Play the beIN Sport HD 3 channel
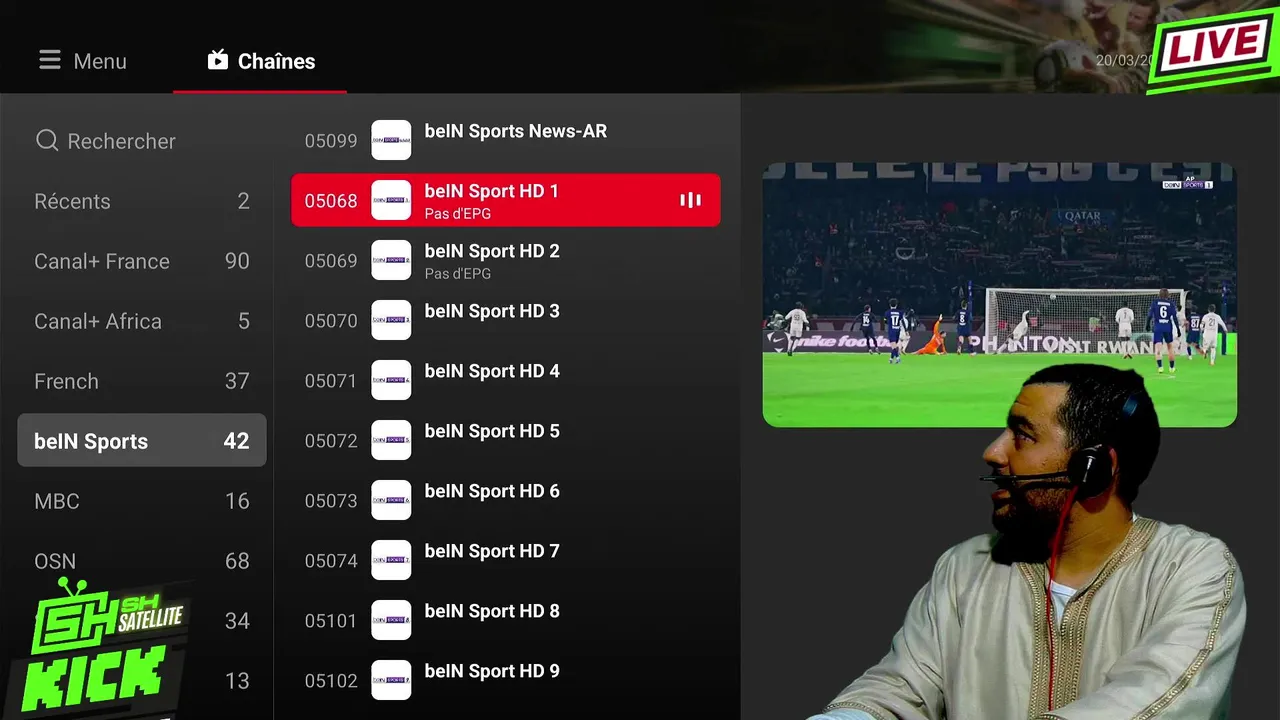Viewport: 1280px width, 720px height. [x=505, y=320]
